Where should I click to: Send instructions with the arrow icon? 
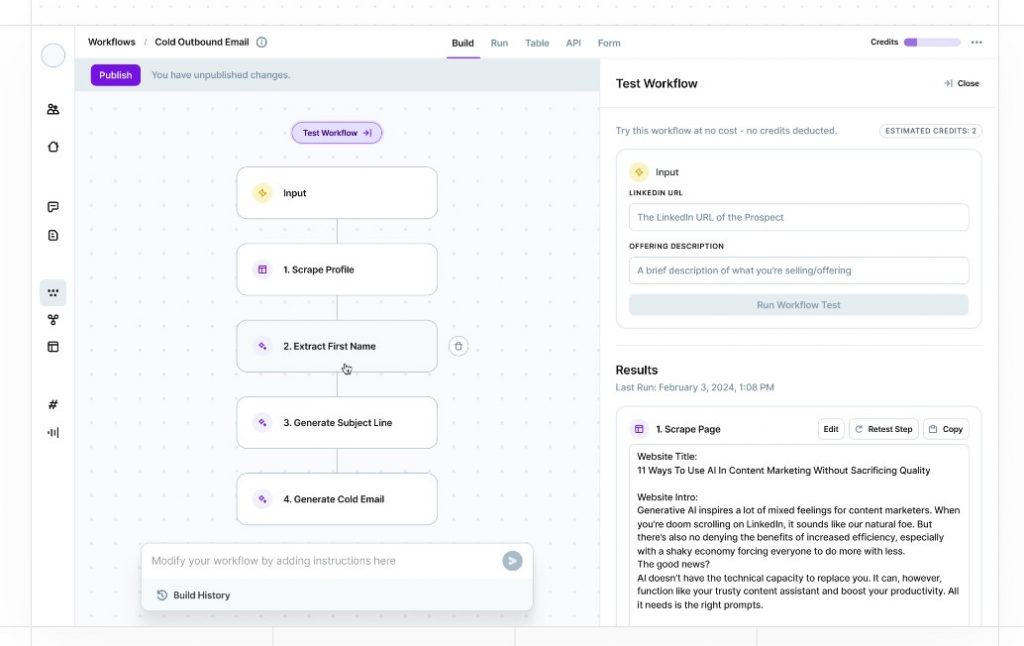point(512,561)
